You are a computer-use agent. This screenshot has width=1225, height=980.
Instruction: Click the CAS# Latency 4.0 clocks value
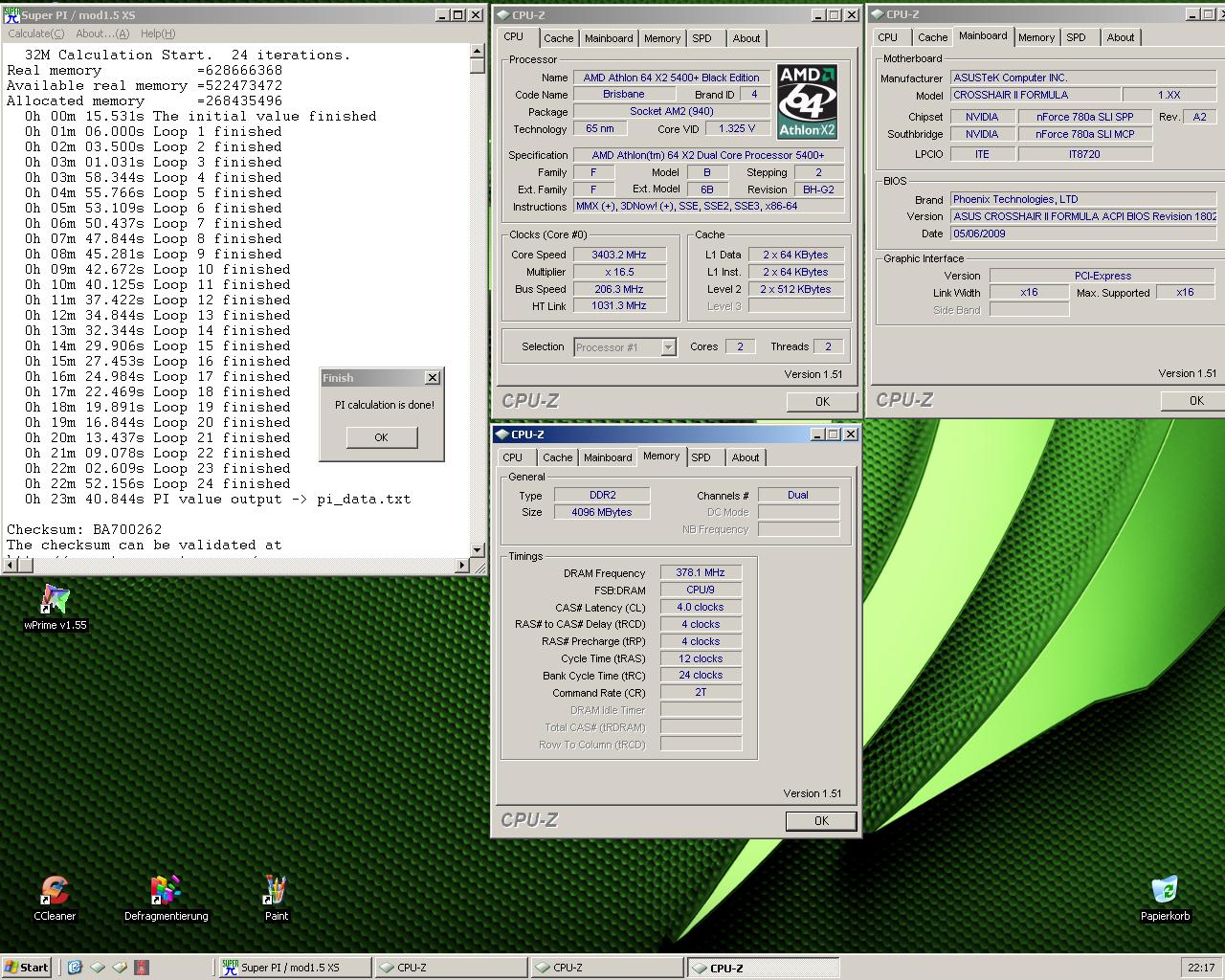coord(701,607)
